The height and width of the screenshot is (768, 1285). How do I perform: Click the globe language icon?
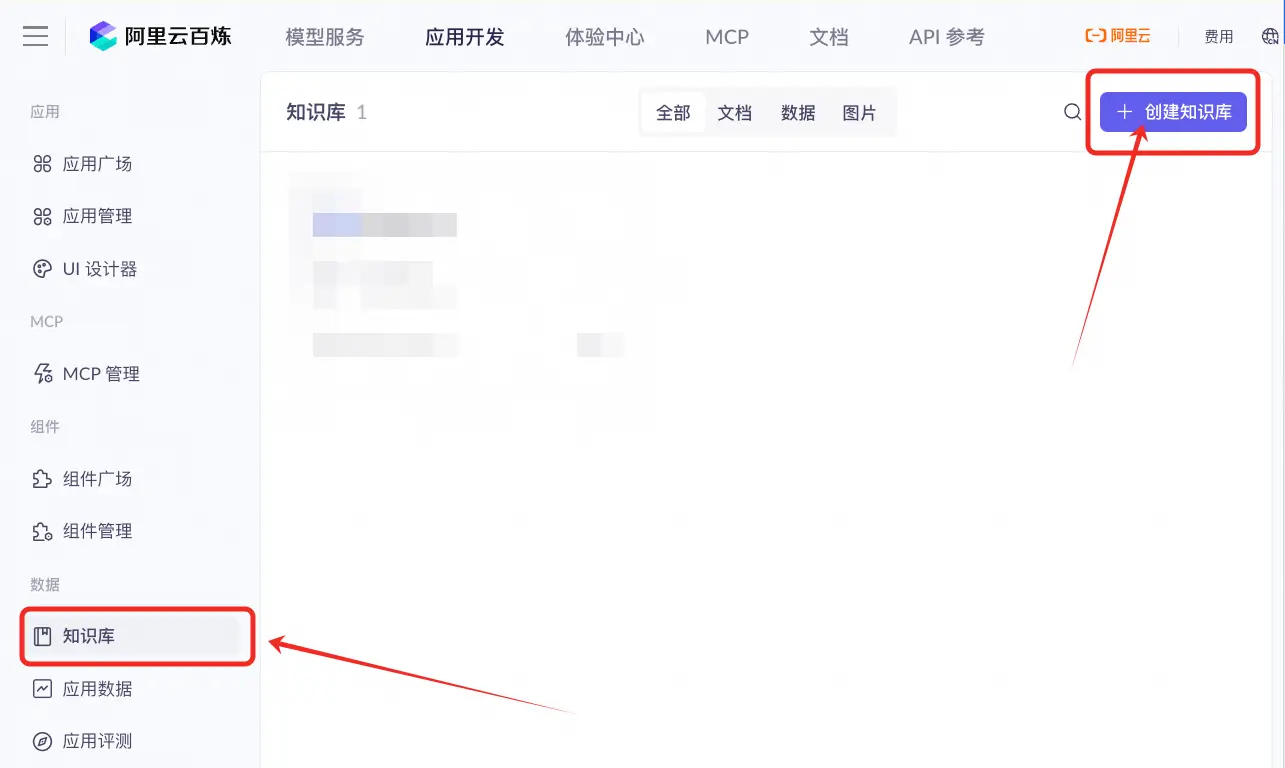(1271, 36)
